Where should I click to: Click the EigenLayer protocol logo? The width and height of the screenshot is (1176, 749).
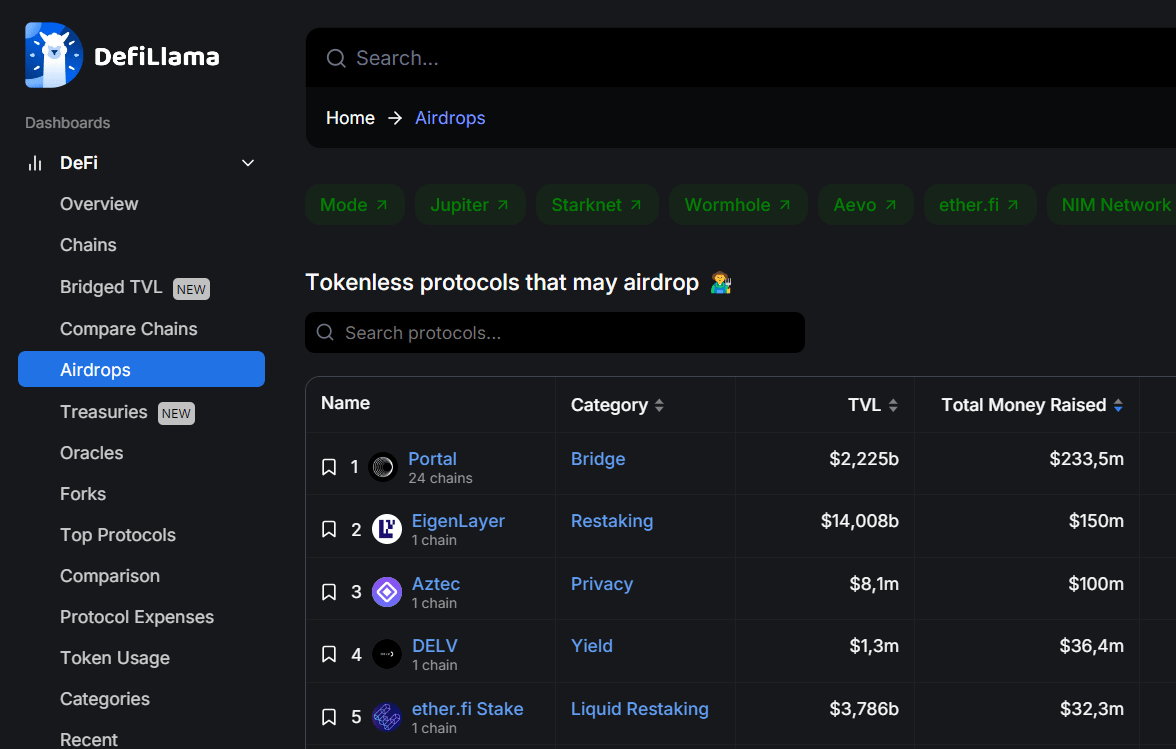[x=387, y=529]
